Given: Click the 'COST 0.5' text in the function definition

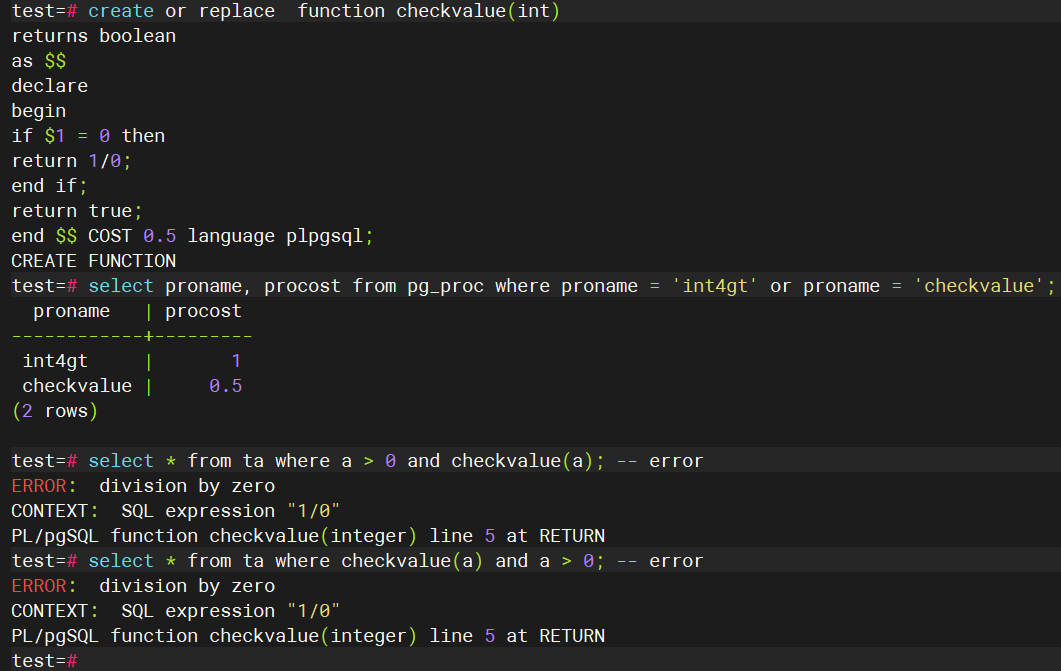Looking at the screenshot, I should [132, 236].
